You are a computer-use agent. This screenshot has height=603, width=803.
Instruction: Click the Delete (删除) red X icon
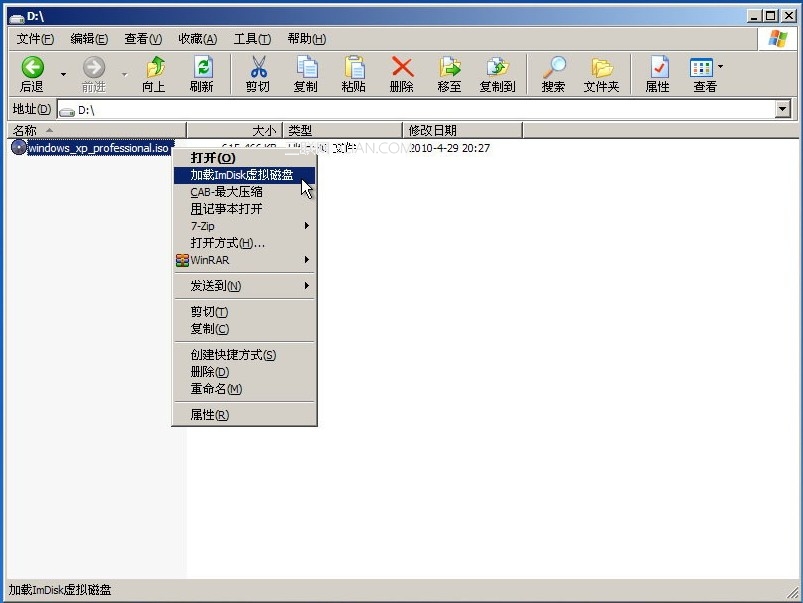[402, 67]
